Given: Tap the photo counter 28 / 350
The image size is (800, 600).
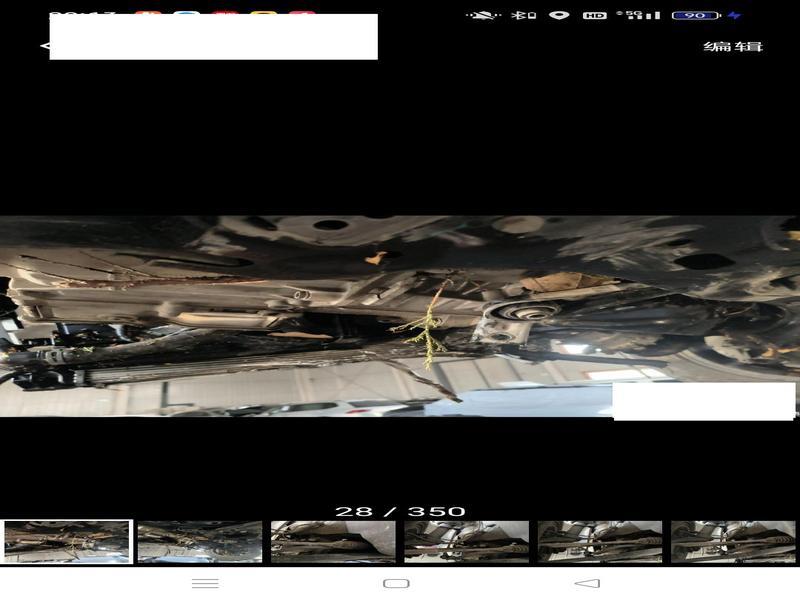Looking at the screenshot, I should (x=400, y=511).
